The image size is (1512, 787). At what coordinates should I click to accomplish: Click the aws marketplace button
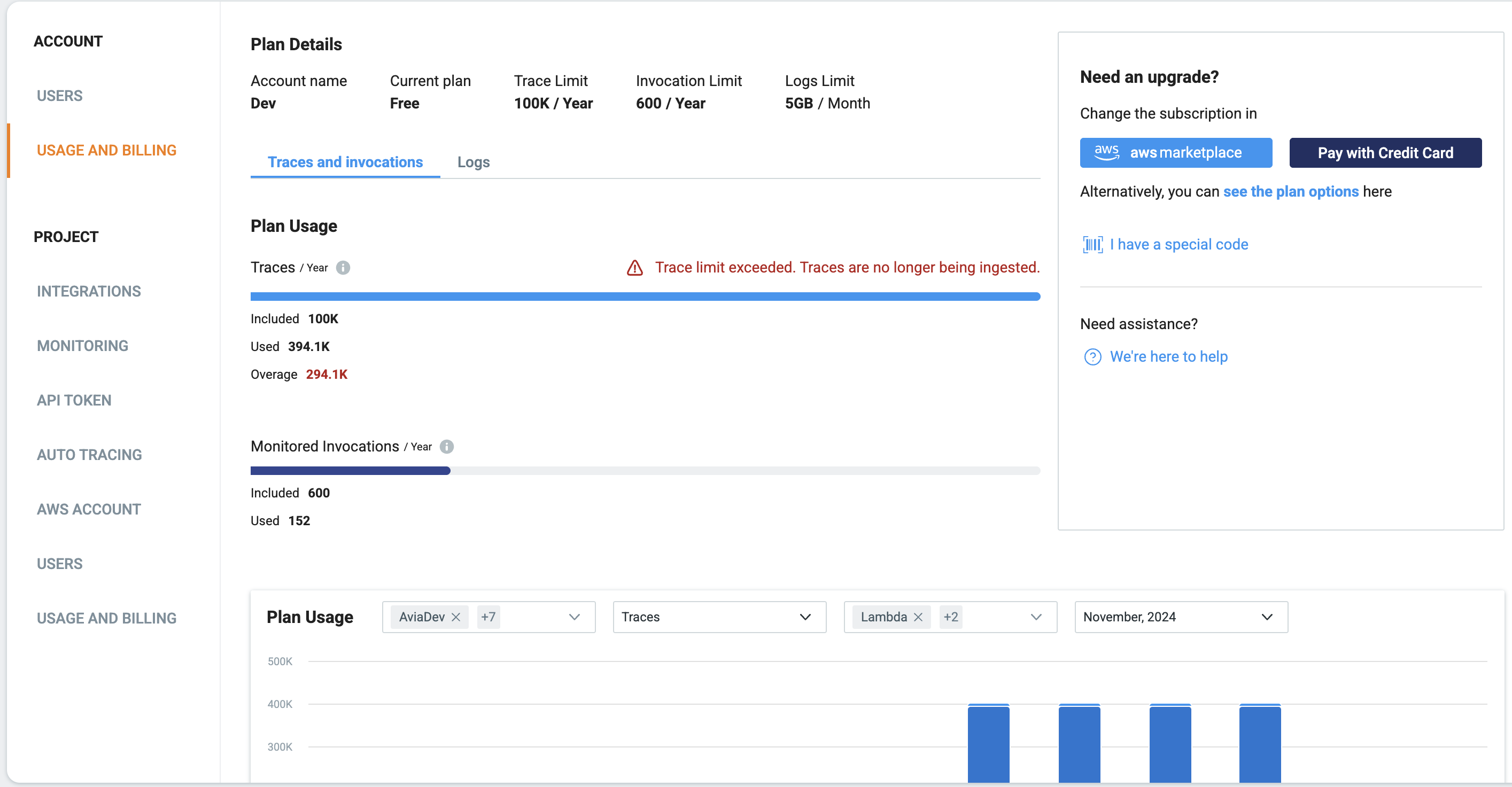tap(1176, 153)
